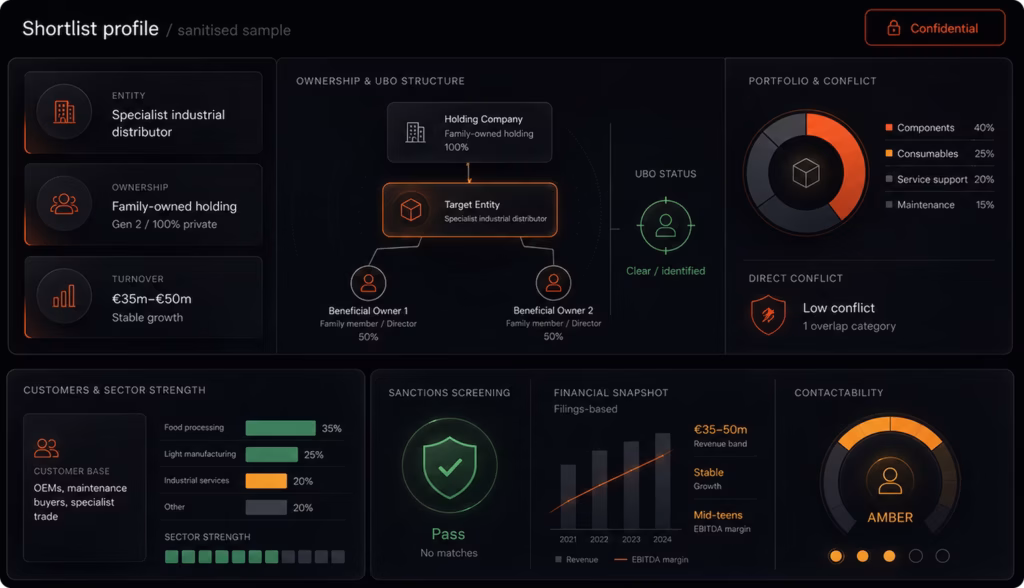
Task: Click the Food processing 35% bar
Action: pos(280,428)
